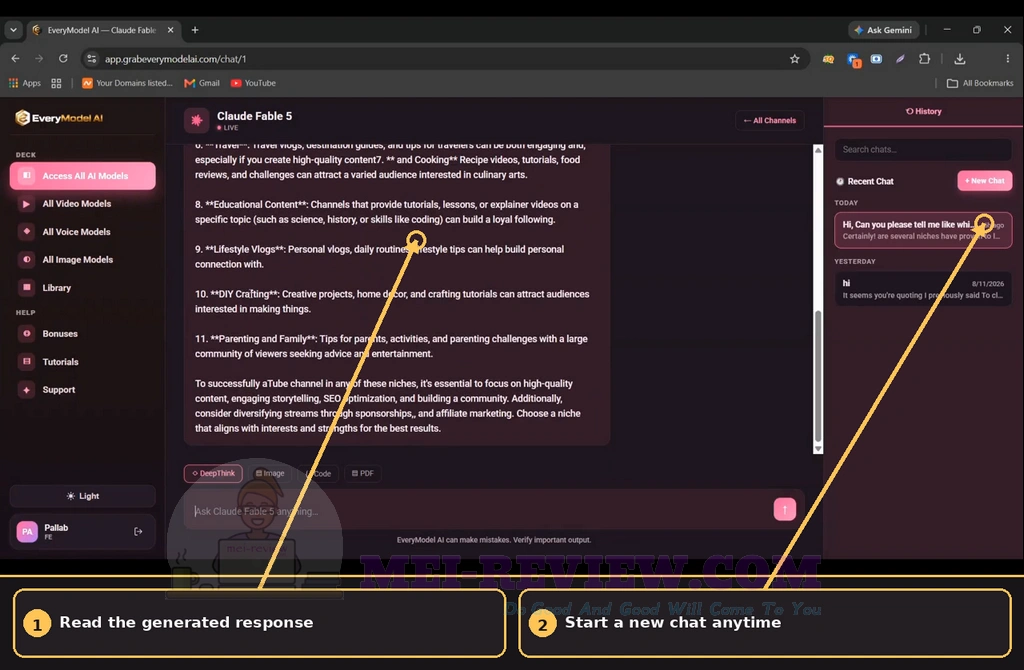Screen dimensions: 1024x670
Task: Toggle DeepThink mode on
Action: click(x=214, y=473)
